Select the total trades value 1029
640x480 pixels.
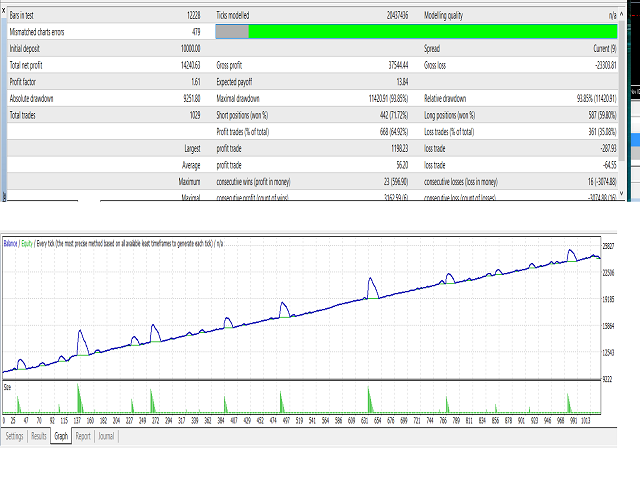[195, 116]
